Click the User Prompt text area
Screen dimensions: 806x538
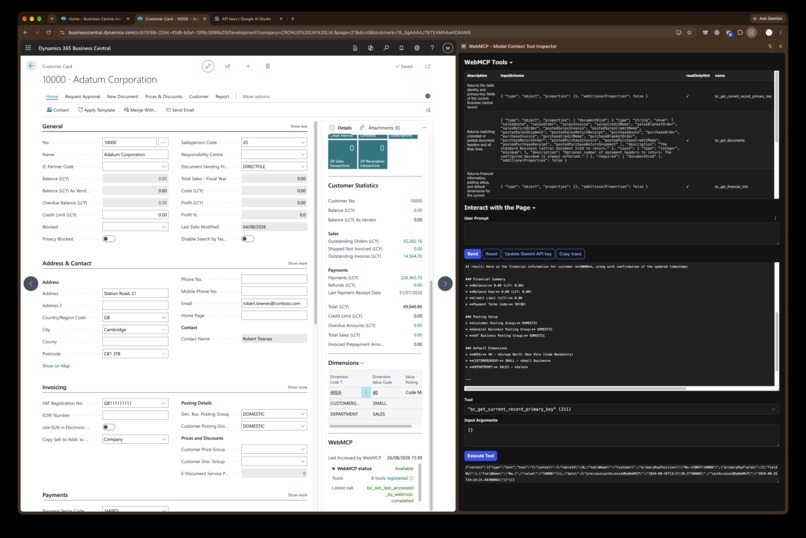[621, 234]
